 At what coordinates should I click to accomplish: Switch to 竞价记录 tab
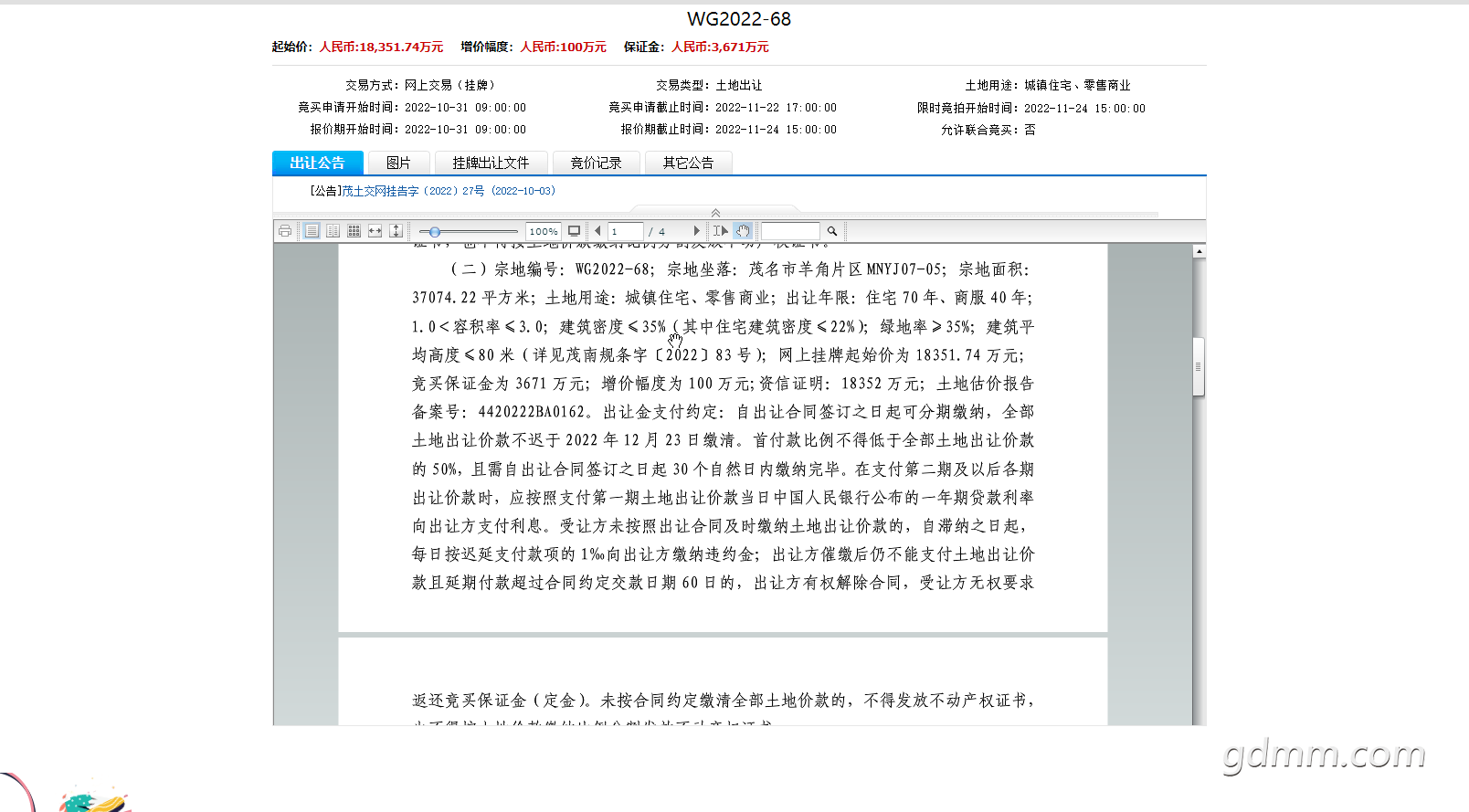[596, 163]
